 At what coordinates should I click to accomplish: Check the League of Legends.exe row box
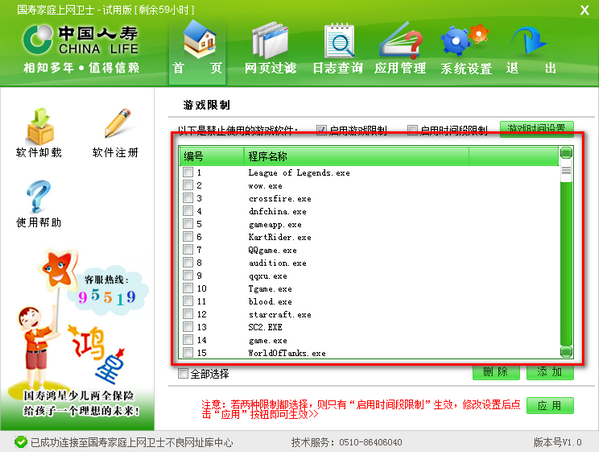(188, 172)
